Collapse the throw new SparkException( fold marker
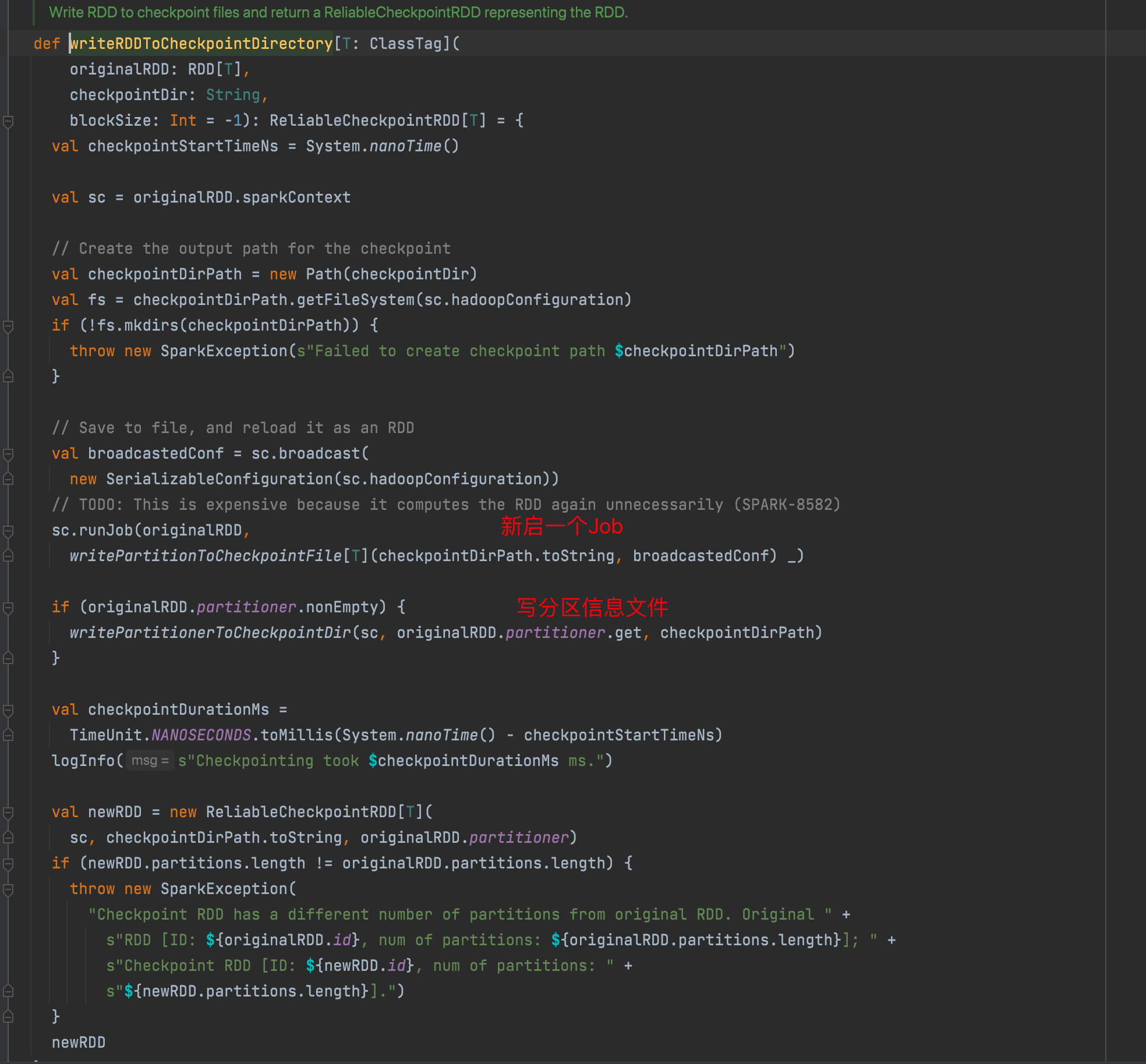This screenshot has height=1064, width=1146. 8,889
